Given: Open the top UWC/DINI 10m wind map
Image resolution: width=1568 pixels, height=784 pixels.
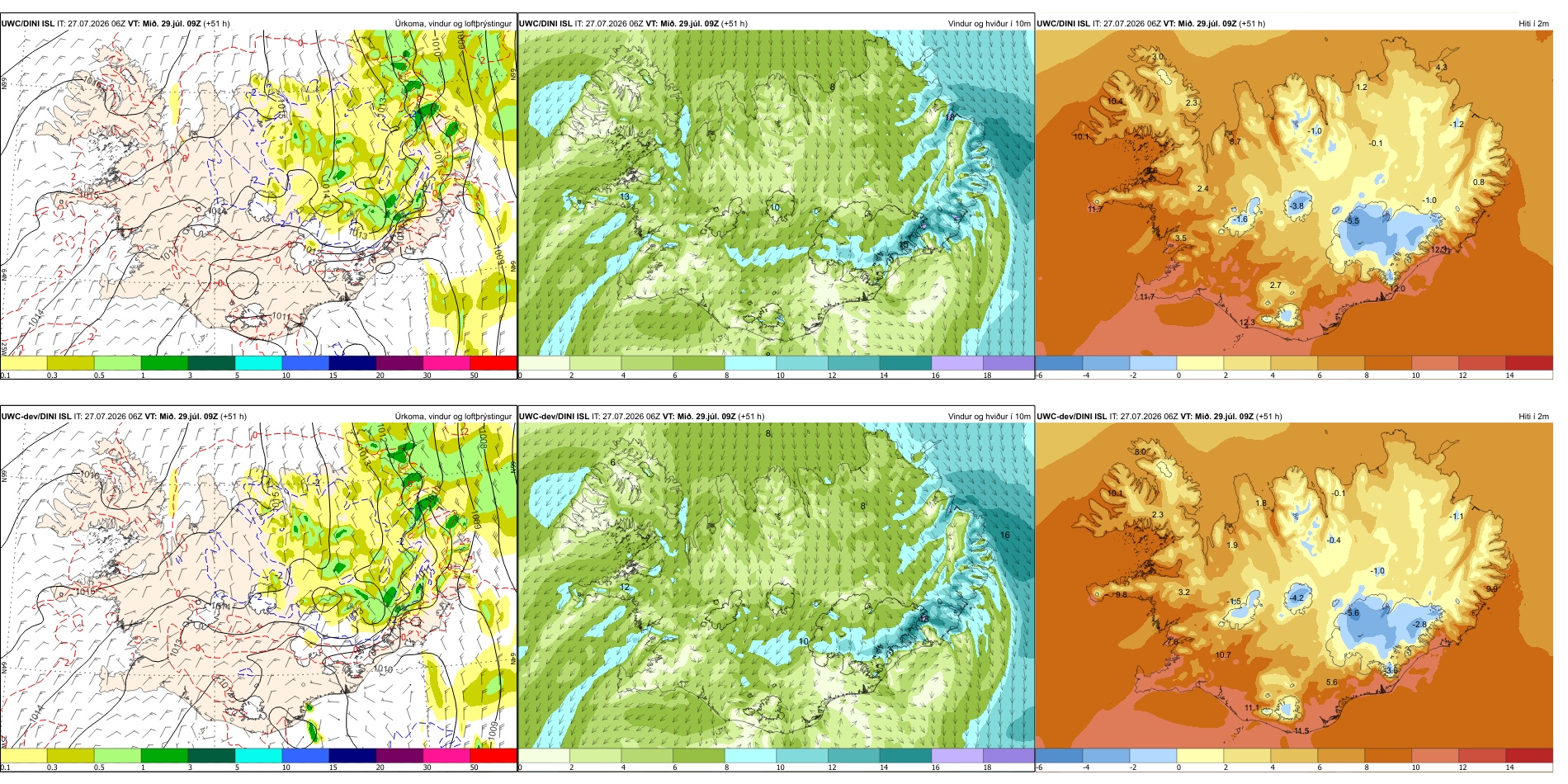Looking at the screenshot, I should tap(776, 193).
